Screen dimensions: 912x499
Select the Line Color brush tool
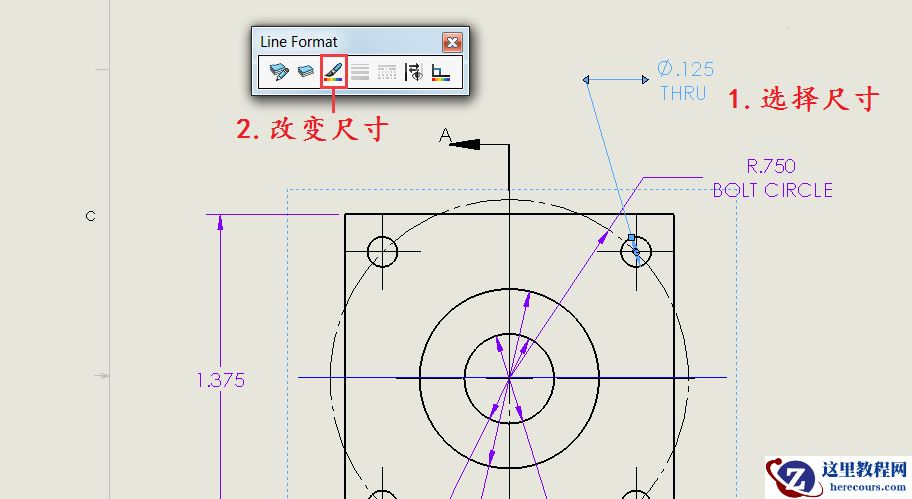[333, 72]
